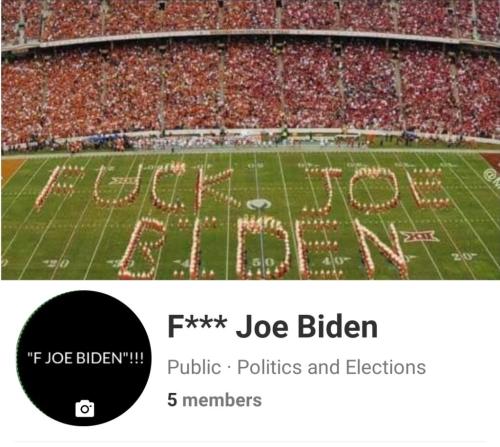Open the stadium cover photo
This screenshot has width=500, height=447.
coord(250,140)
